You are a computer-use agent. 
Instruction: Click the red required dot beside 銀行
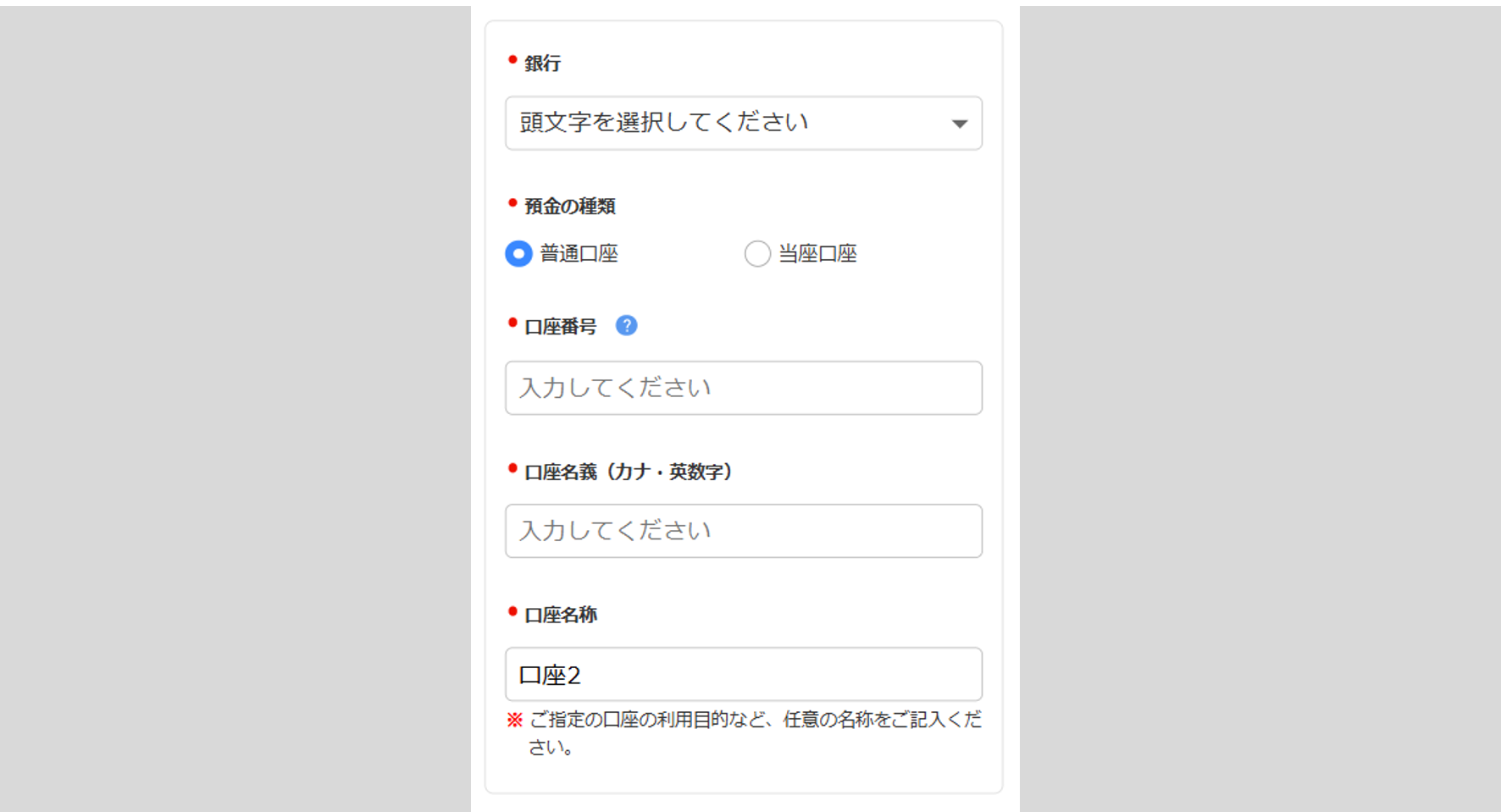[x=512, y=59]
